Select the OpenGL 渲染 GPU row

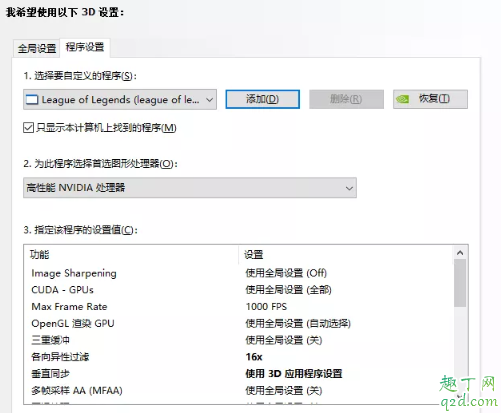(238, 324)
